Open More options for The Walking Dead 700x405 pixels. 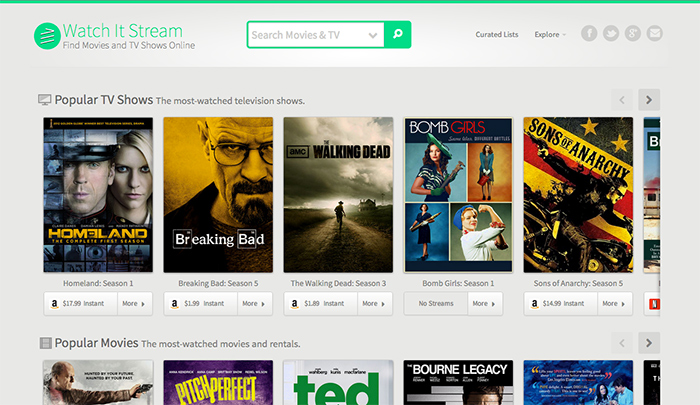(375, 304)
